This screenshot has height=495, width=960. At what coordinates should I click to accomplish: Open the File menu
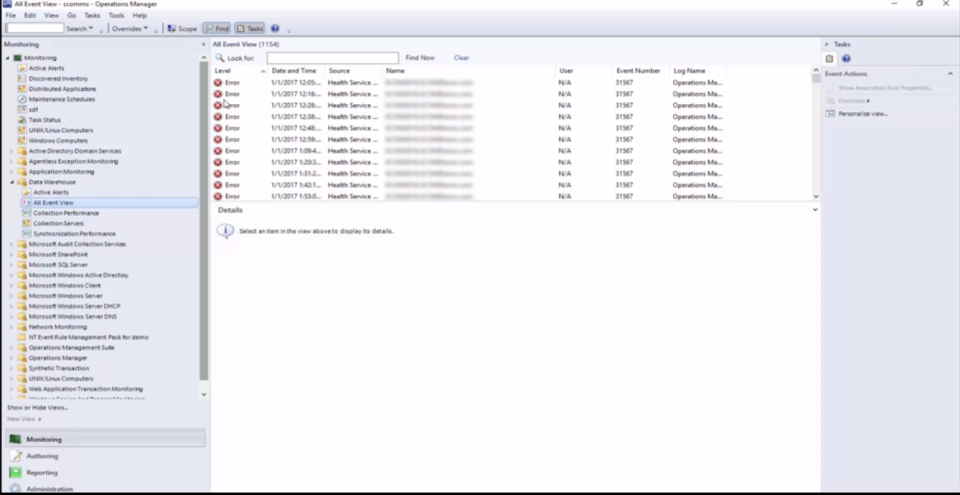[x=10, y=15]
